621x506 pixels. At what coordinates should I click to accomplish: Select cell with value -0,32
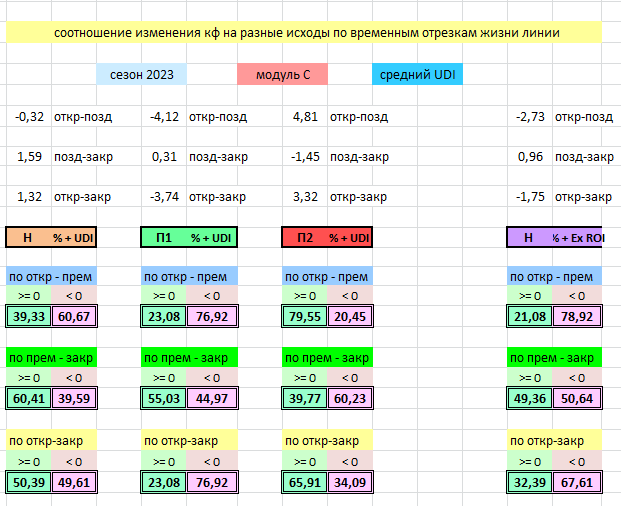(29, 116)
